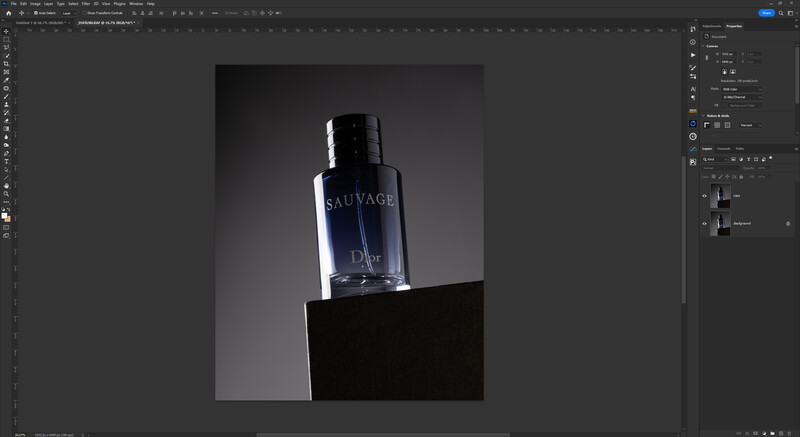Change the screen mode
Screen dimensions: 800x437
click(x=6, y=236)
